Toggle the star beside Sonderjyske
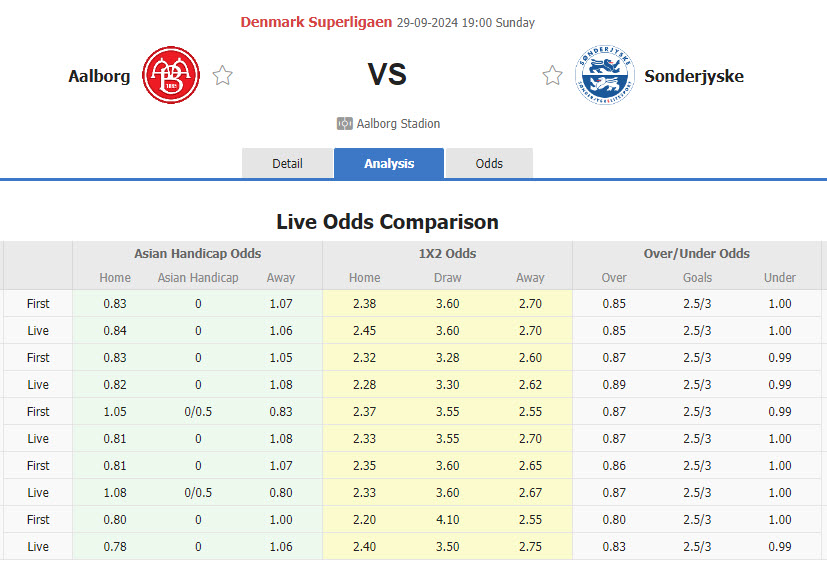Screen dimensions: 827x562 (552, 76)
